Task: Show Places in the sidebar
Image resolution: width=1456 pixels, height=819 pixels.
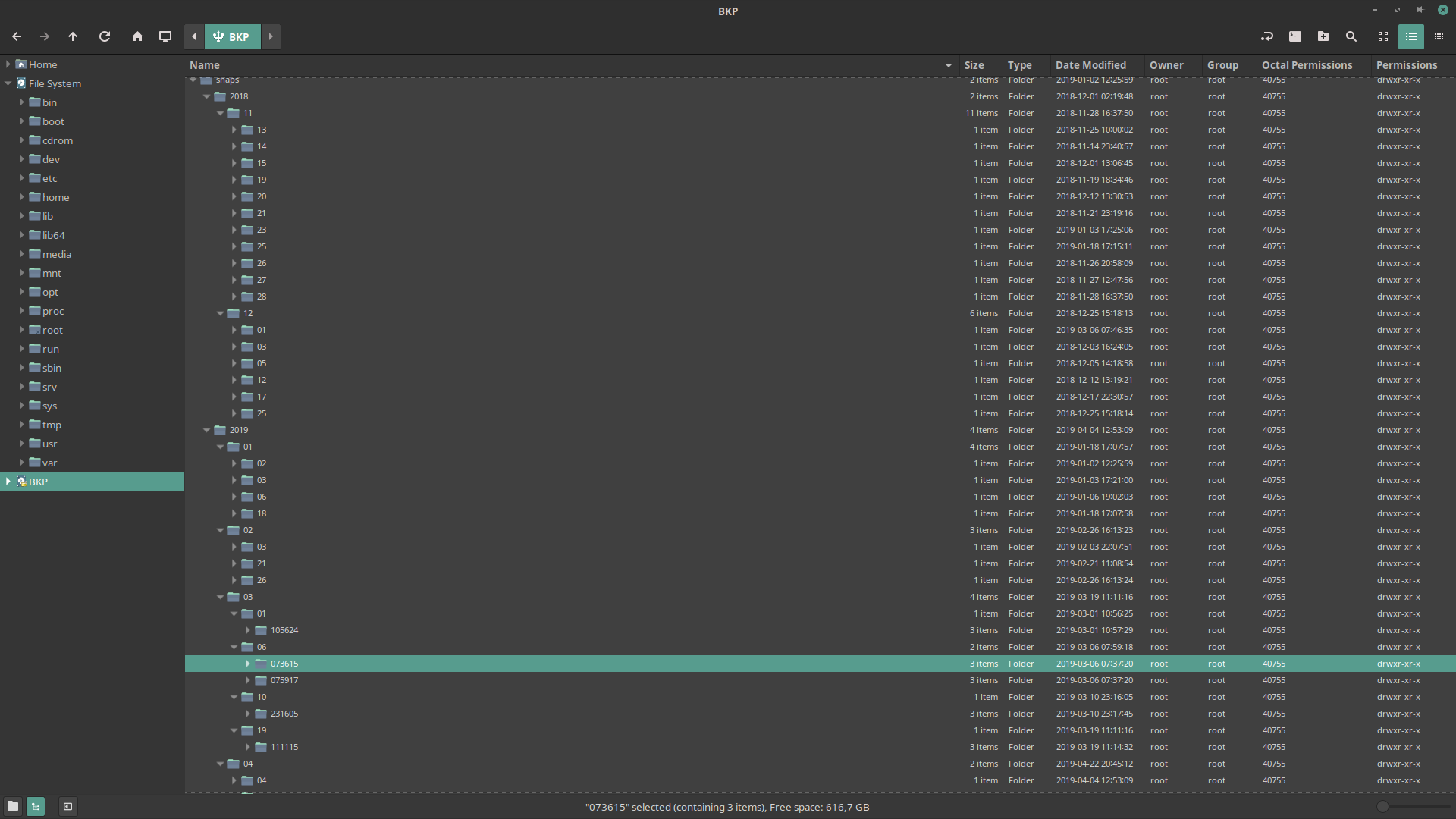Action: coord(13,806)
